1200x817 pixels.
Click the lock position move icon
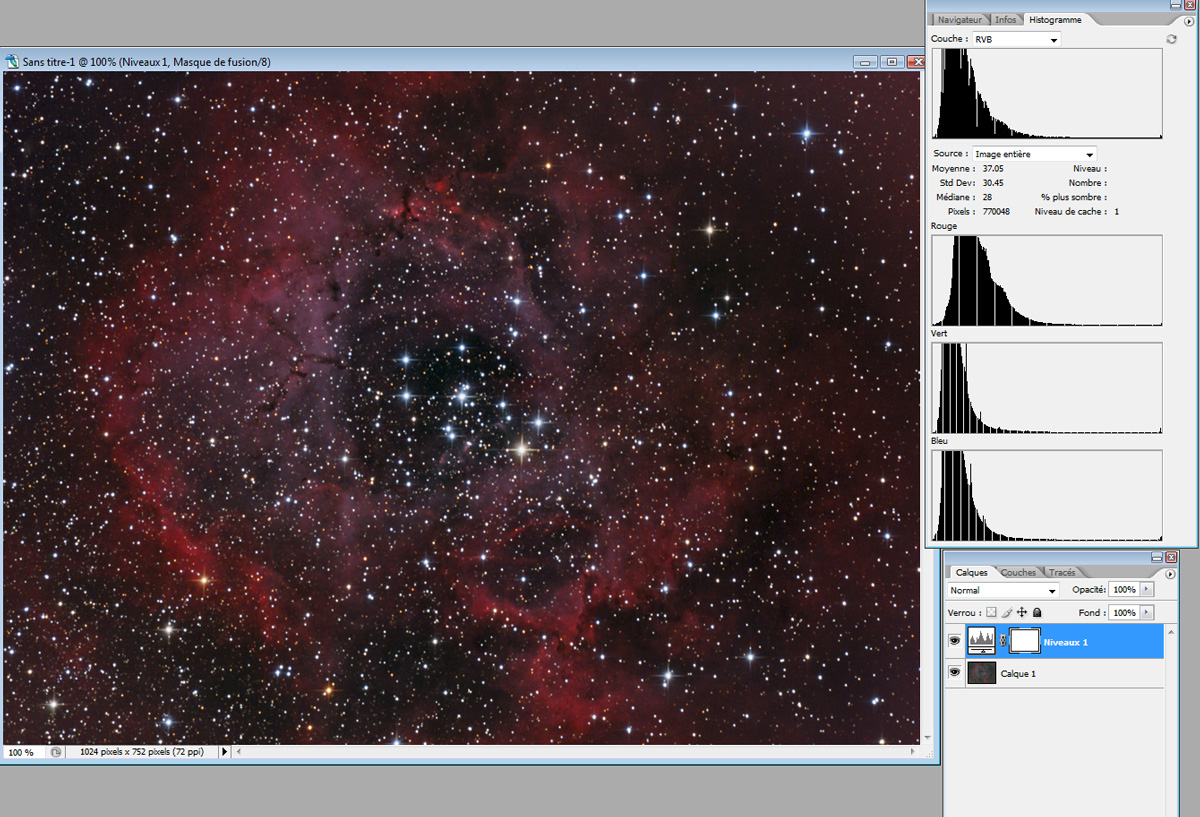[x=1022, y=612]
